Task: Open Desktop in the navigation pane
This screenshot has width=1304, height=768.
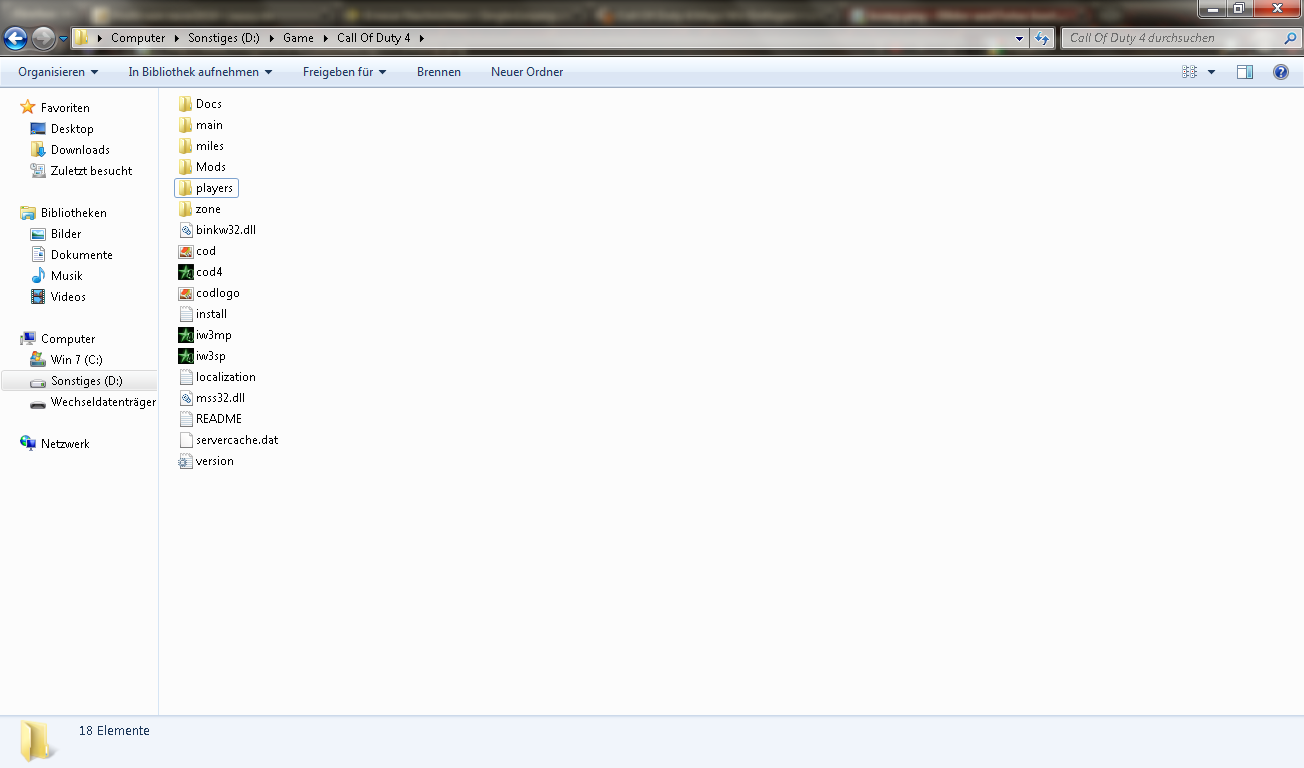Action: point(72,129)
